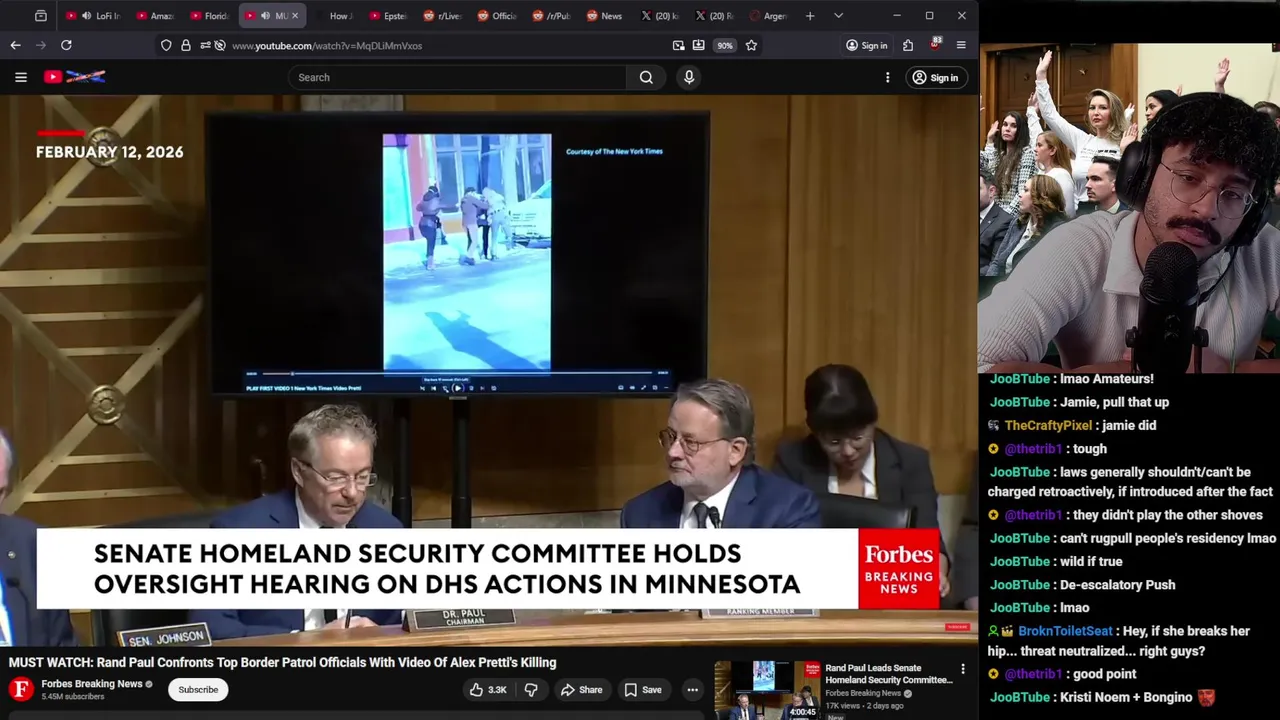Open the 90% zoom level indicator
This screenshot has height=720, width=1280.
click(x=724, y=45)
